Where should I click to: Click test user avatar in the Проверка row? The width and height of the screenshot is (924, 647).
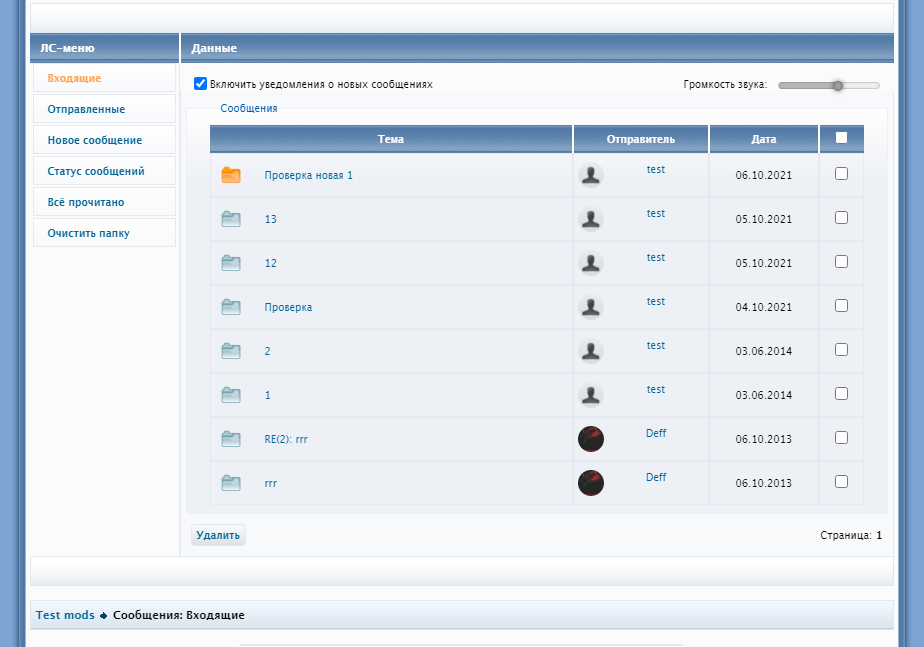pyautogui.click(x=591, y=307)
